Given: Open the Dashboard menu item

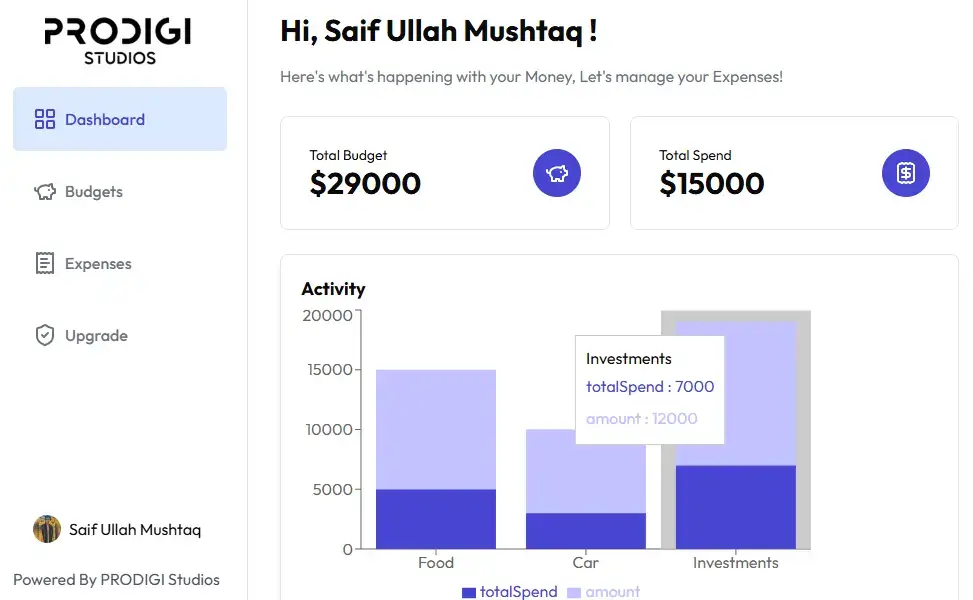Looking at the screenshot, I should pyautogui.click(x=120, y=119).
